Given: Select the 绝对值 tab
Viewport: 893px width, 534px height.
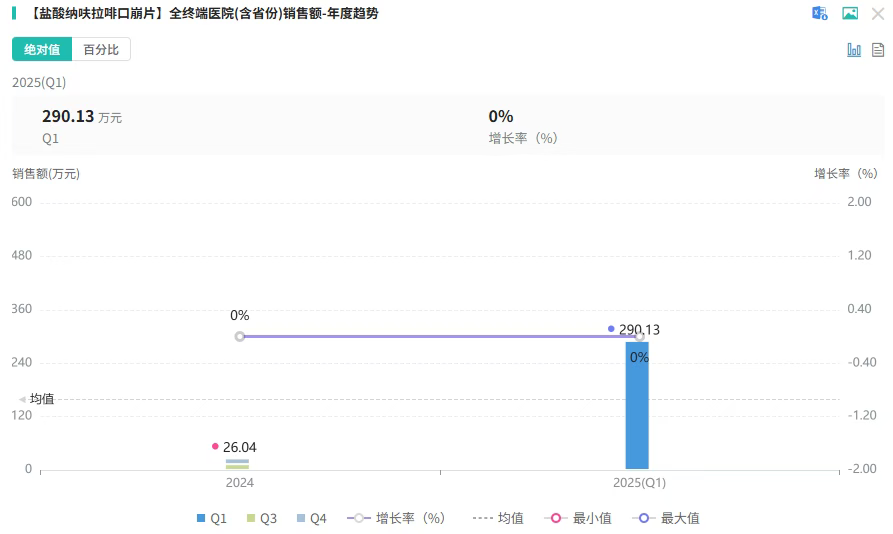Looking at the screenshot, I should point(42,50).
